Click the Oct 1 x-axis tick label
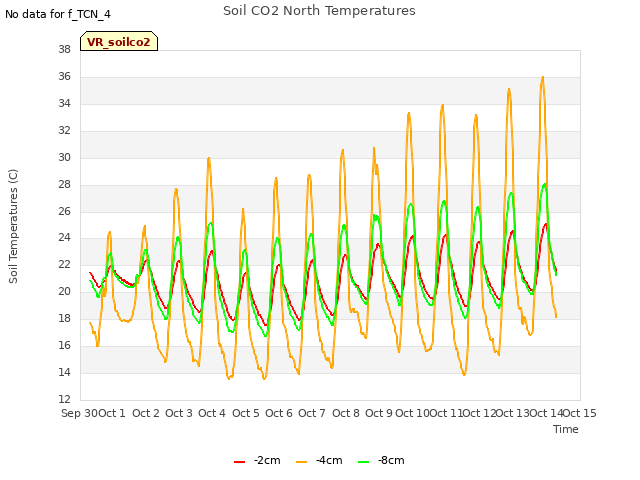640x480 pixels. [x=112, y=413]
